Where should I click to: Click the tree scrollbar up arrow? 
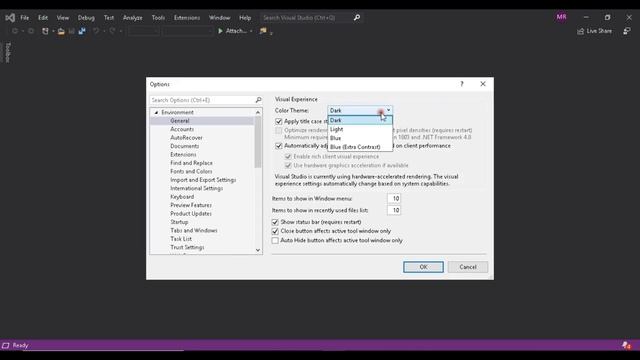pyautogui.click(x=258, y=112)
